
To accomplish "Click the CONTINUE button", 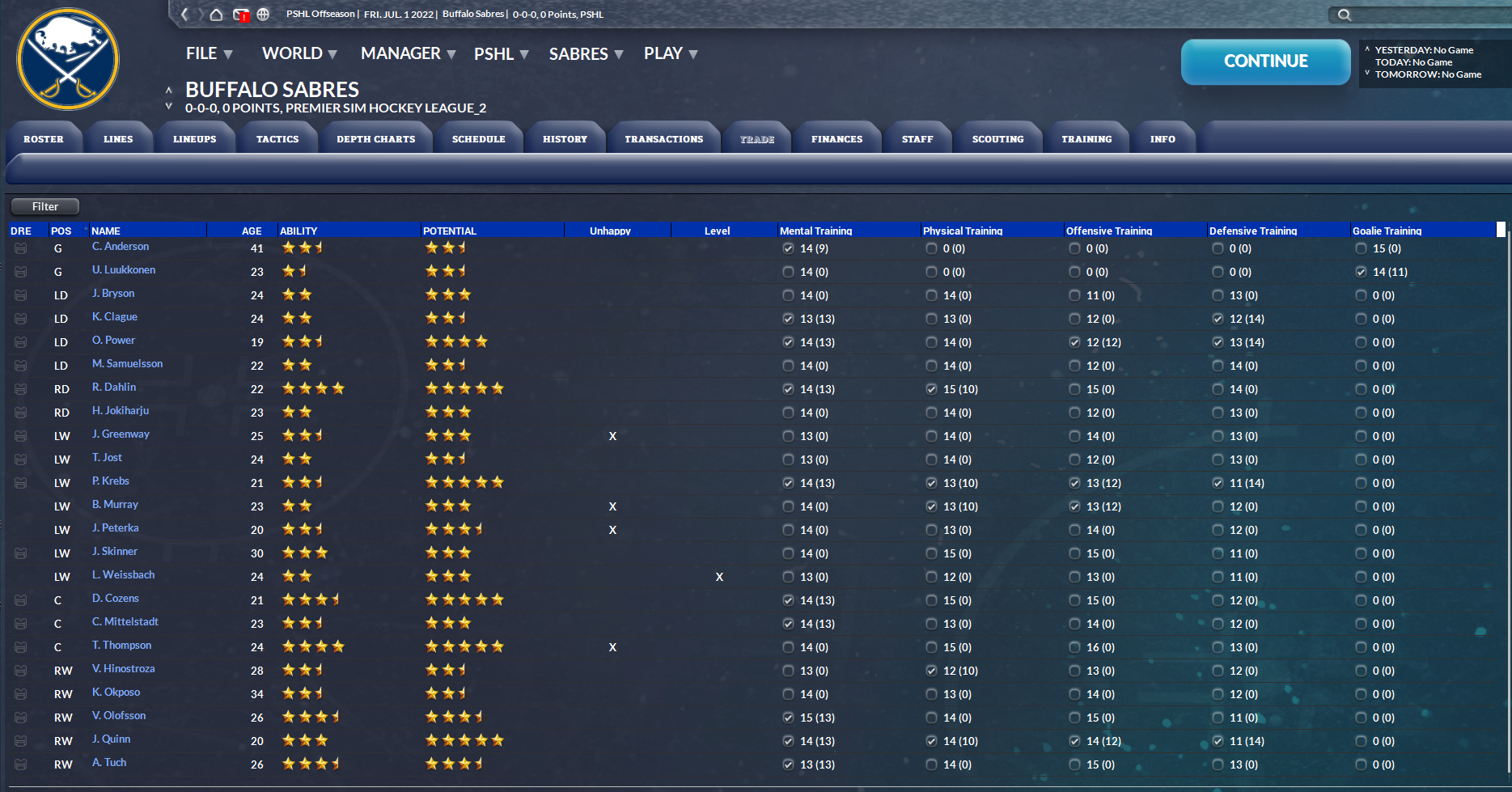I will (1265, 61).
